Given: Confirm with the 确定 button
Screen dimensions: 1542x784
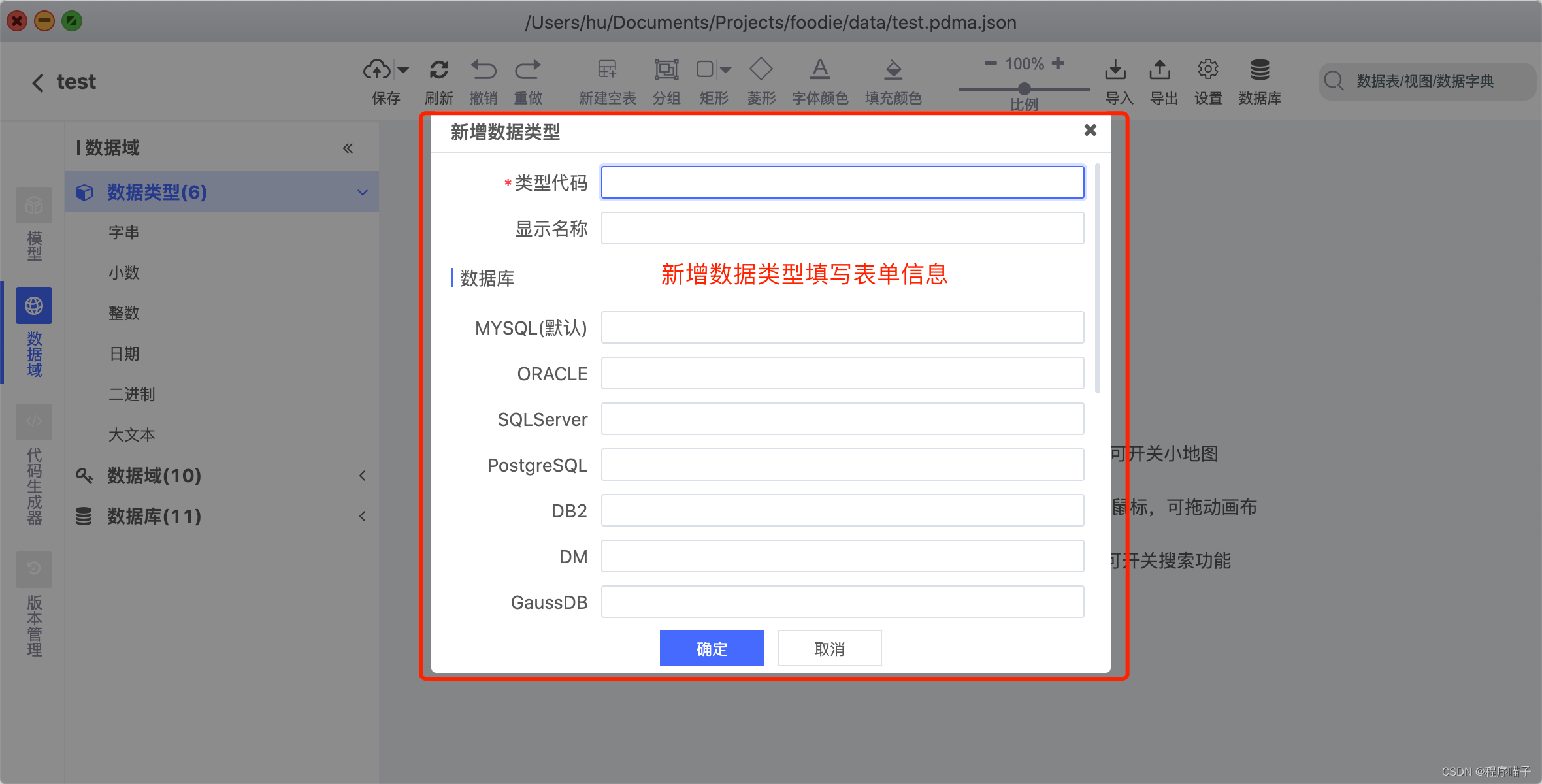Looking at the screenshot, I should point(712,648).
